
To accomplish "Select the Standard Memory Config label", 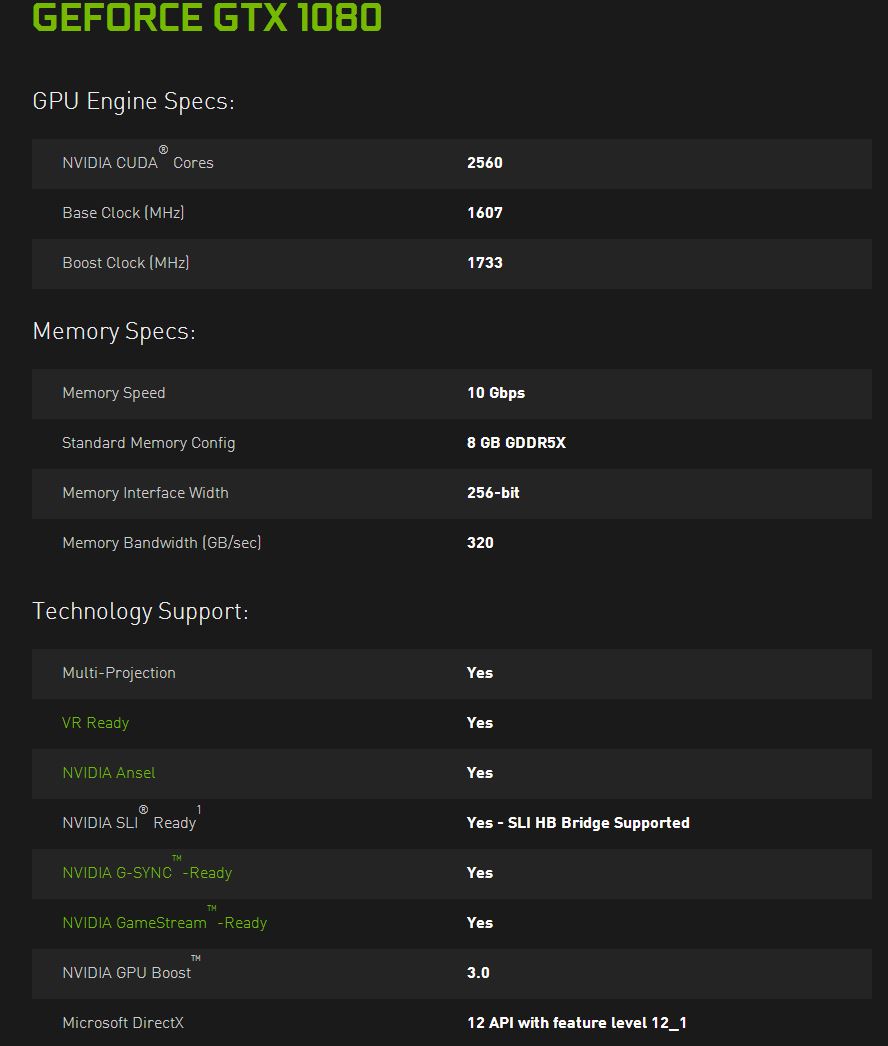I will [148, 443].
